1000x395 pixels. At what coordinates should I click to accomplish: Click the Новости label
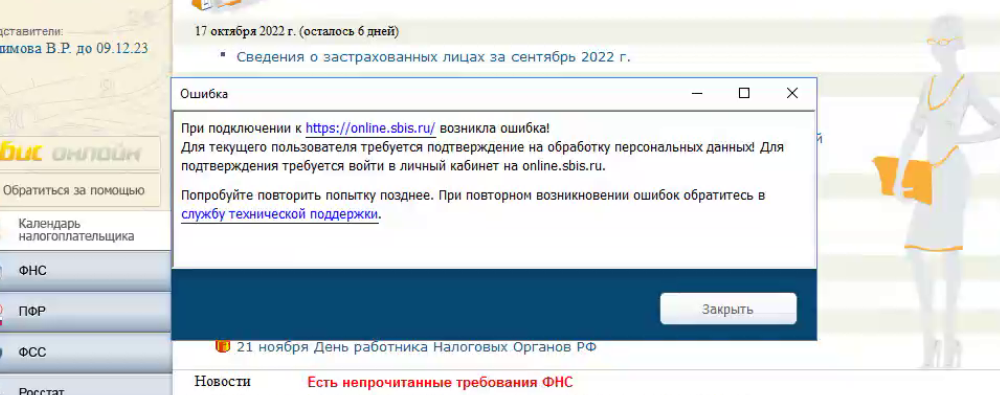(x=223, y=382)
